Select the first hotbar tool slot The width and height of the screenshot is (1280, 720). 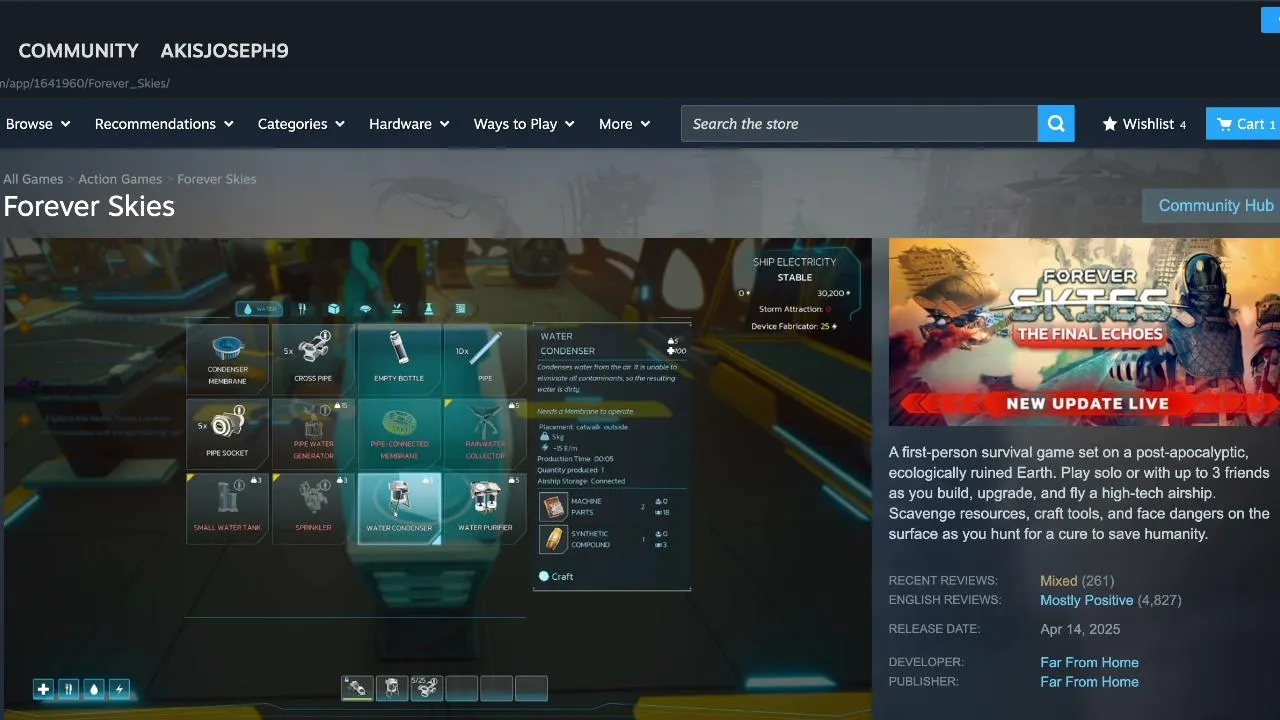(x=357, y=688)
